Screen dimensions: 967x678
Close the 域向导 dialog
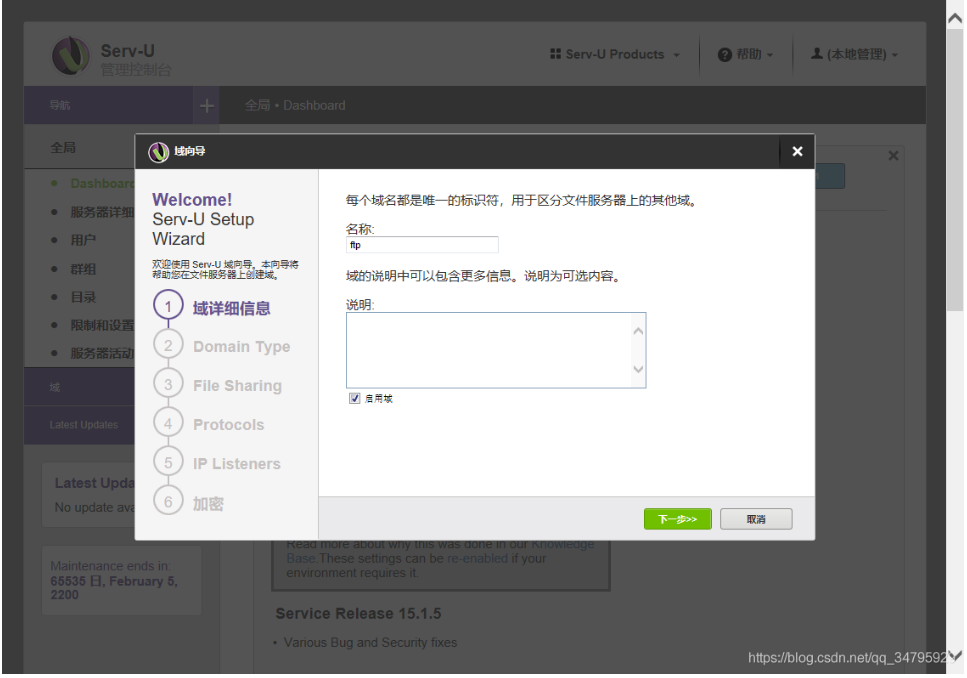tap(797, 152)
